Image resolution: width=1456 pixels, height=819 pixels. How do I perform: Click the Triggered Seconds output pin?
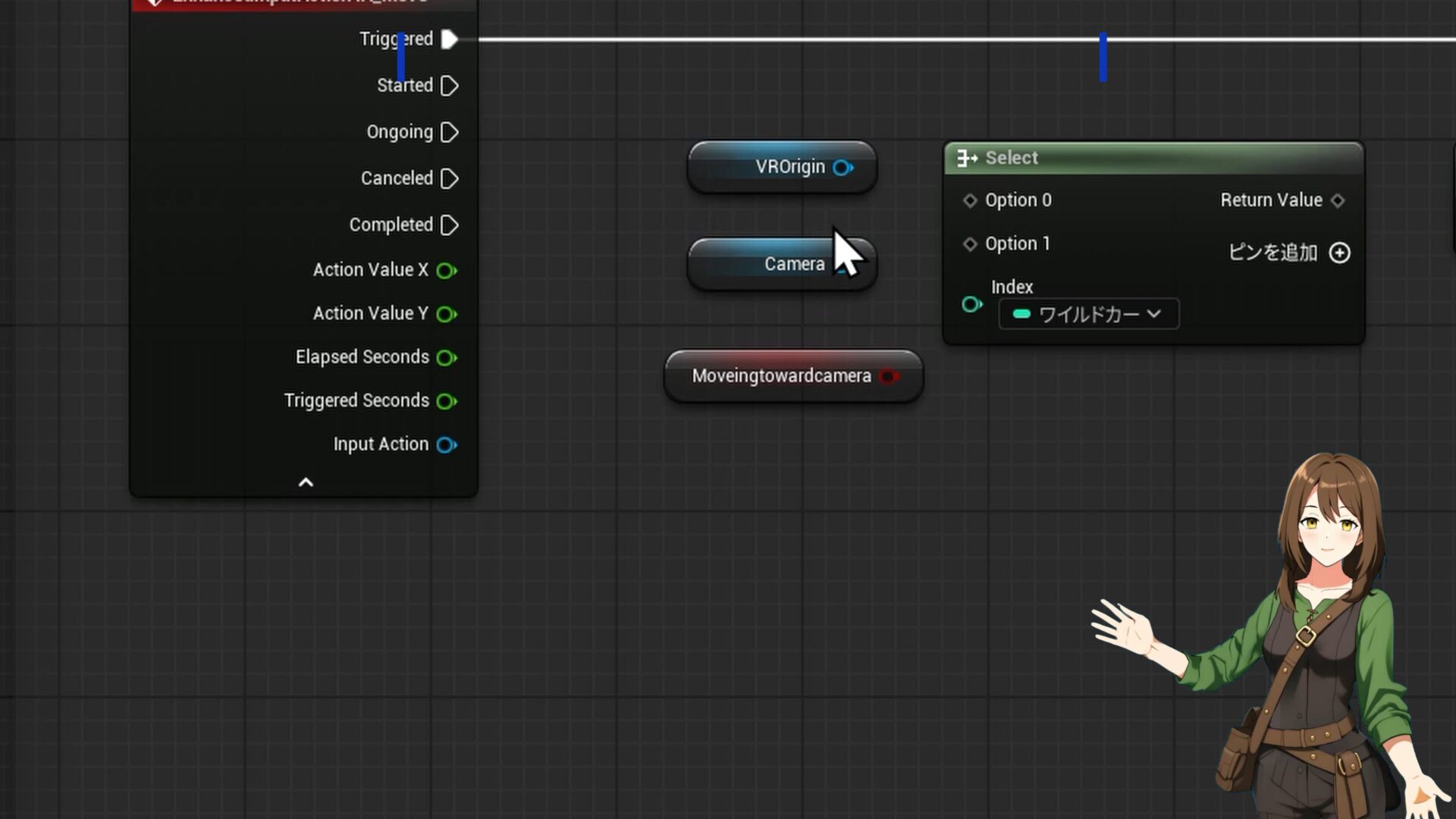pos(446,401)
